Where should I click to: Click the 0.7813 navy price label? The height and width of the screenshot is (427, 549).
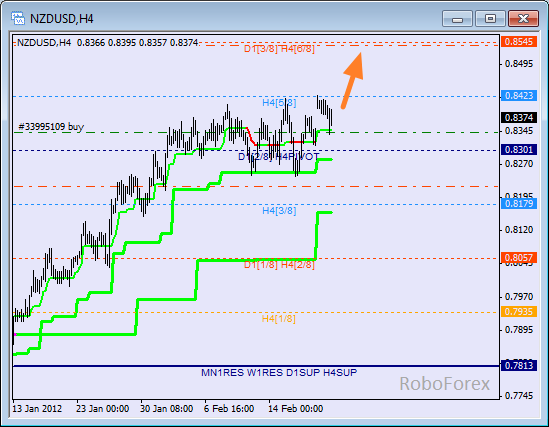(x=519, y=366)
